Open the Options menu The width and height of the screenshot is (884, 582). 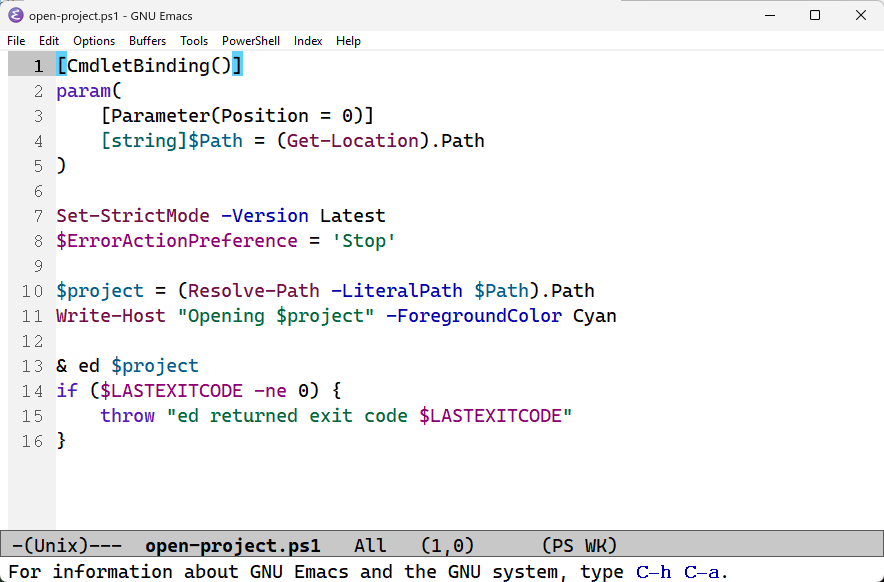(94, 41)
